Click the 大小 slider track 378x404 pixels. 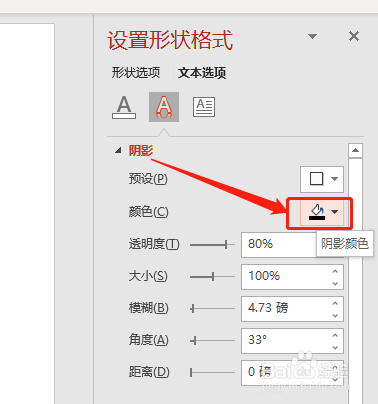click(x=212, y=276)
